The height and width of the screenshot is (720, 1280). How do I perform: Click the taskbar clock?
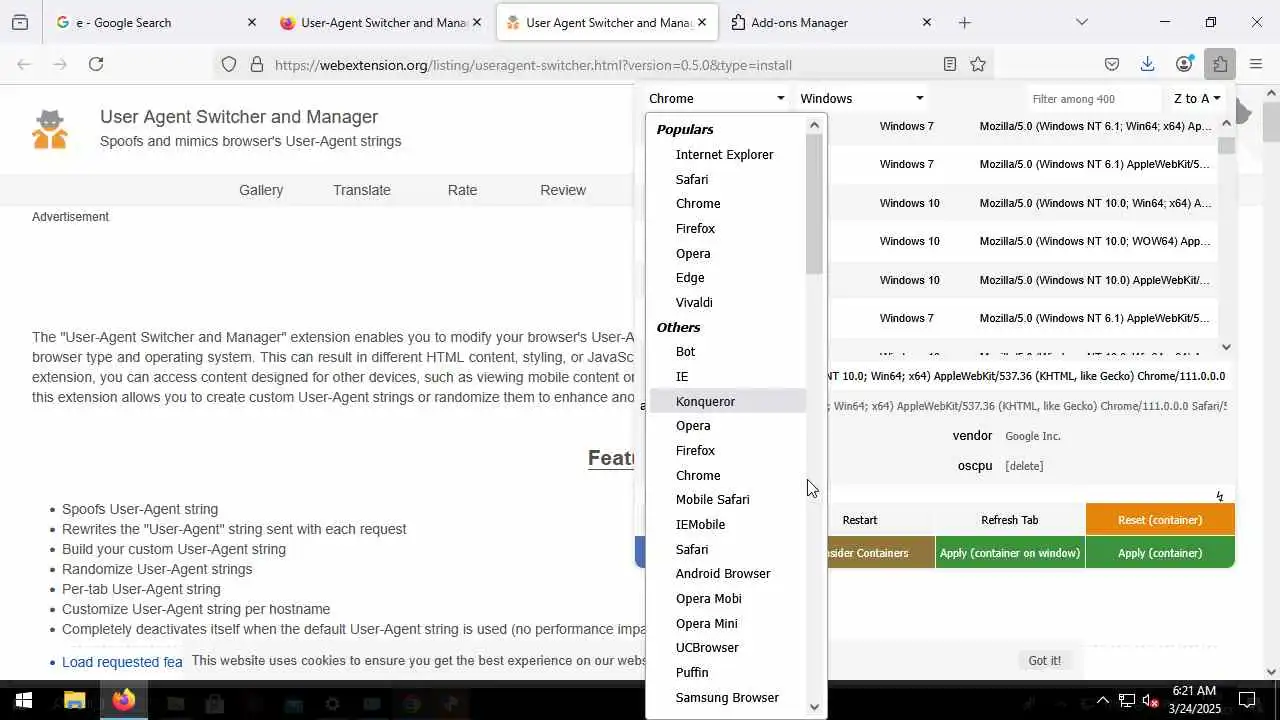click(1193, 700)
